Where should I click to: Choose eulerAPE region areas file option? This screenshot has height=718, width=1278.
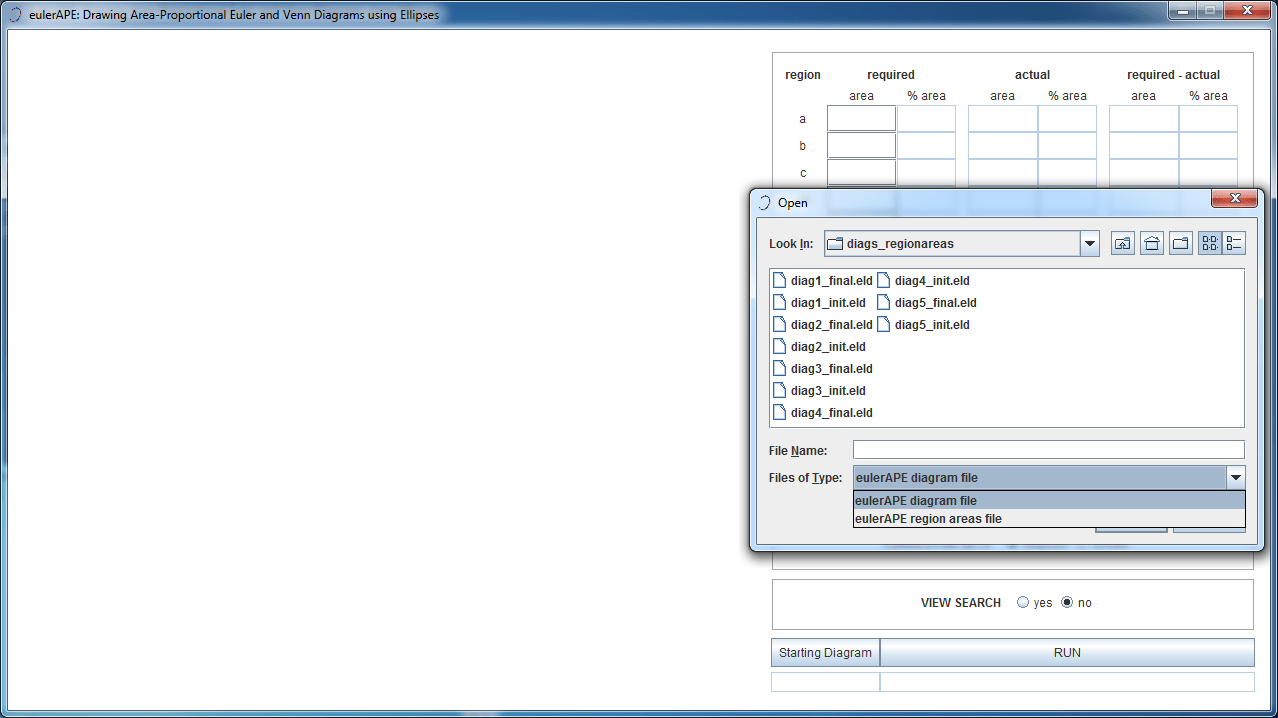(1049, 519)
